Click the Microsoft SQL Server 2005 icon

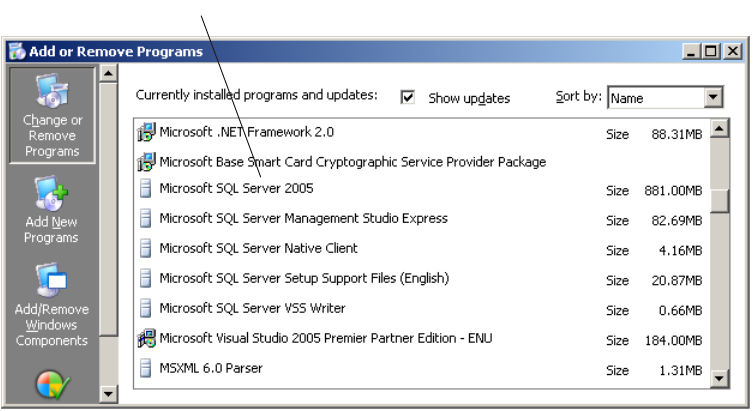point(146,188)
